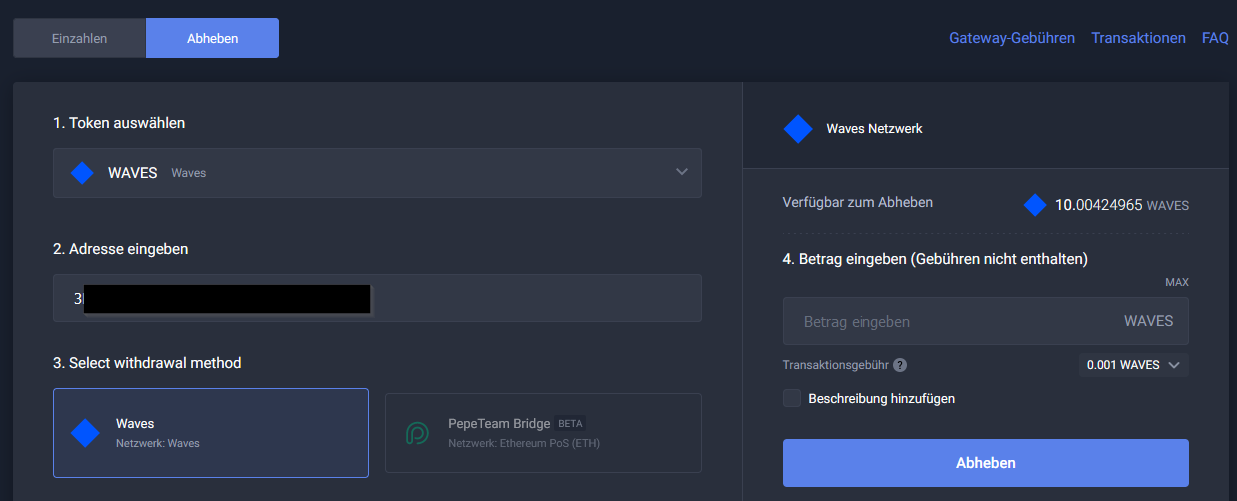Select the Abheben tab
Screen dimensions: 1237x501
[212, 38]
